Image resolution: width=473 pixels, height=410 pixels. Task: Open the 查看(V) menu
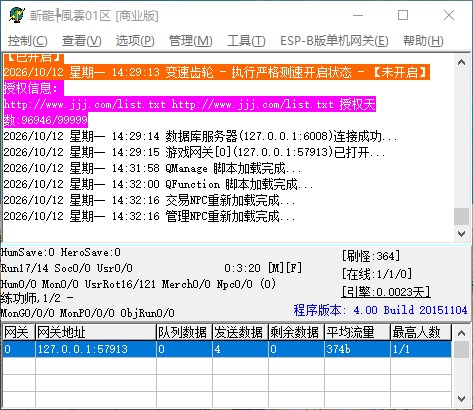click(82, 41)
